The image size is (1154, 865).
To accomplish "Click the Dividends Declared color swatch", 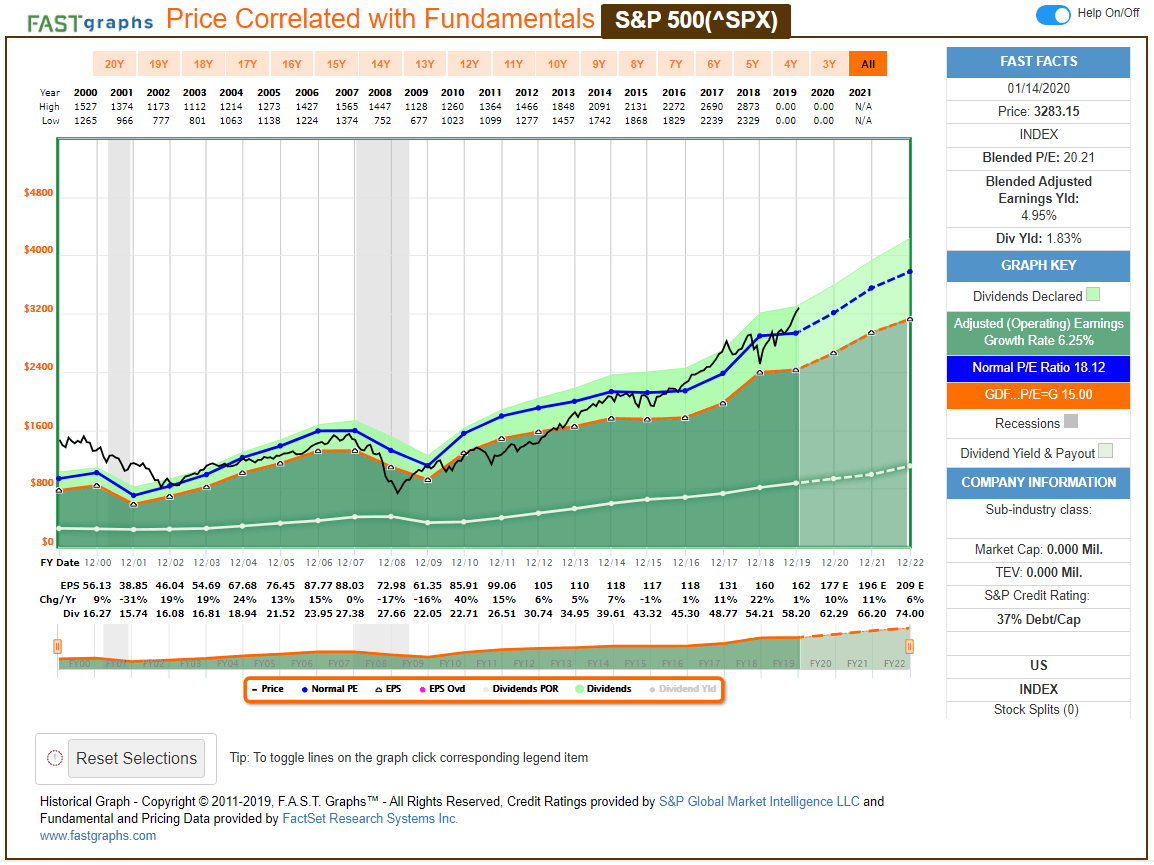I will point(1093,294).
